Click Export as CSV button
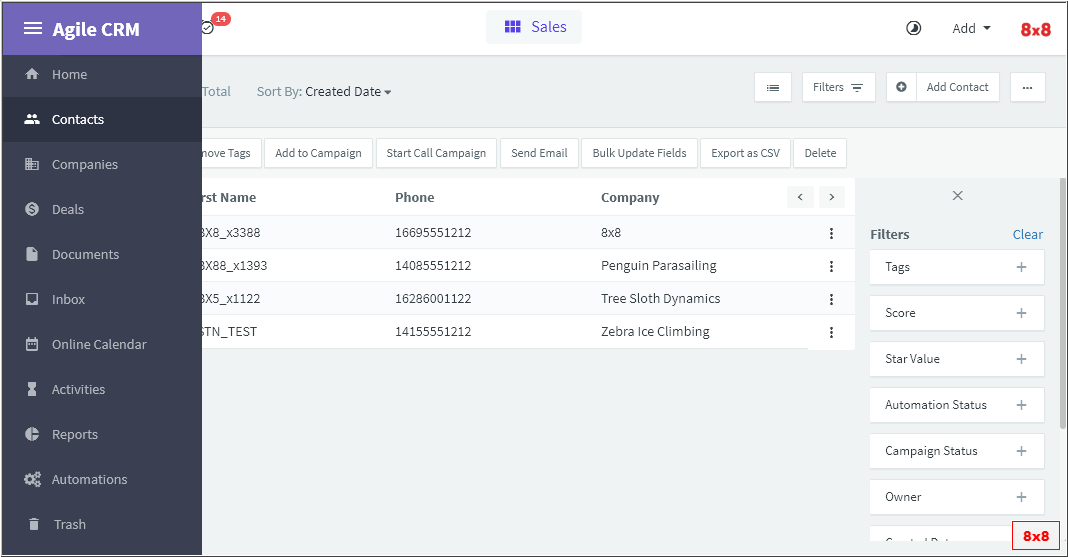The width and height of the screenshot is (1068, 557). 745,153
